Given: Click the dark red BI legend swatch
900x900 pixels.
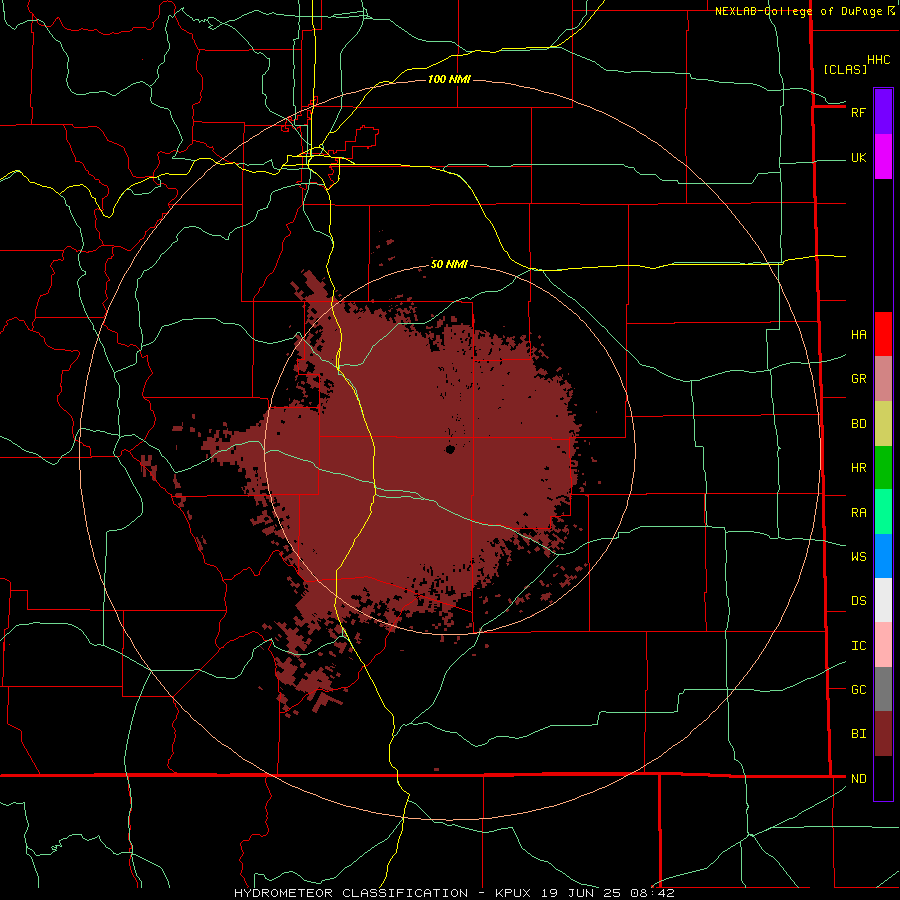Looking at the screenshot, I should coord(883,734).
